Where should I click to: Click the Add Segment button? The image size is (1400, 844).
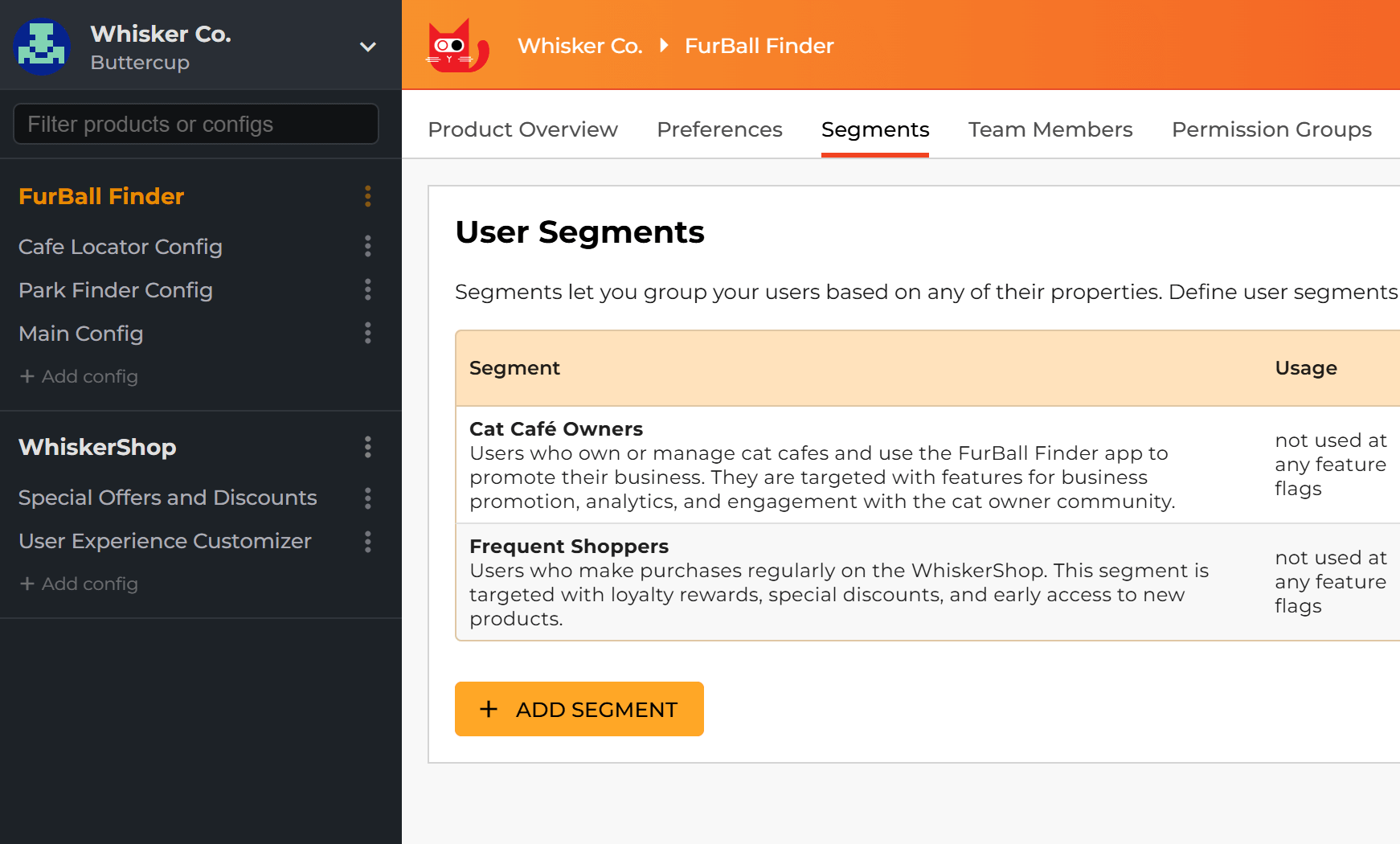point(579,709)
